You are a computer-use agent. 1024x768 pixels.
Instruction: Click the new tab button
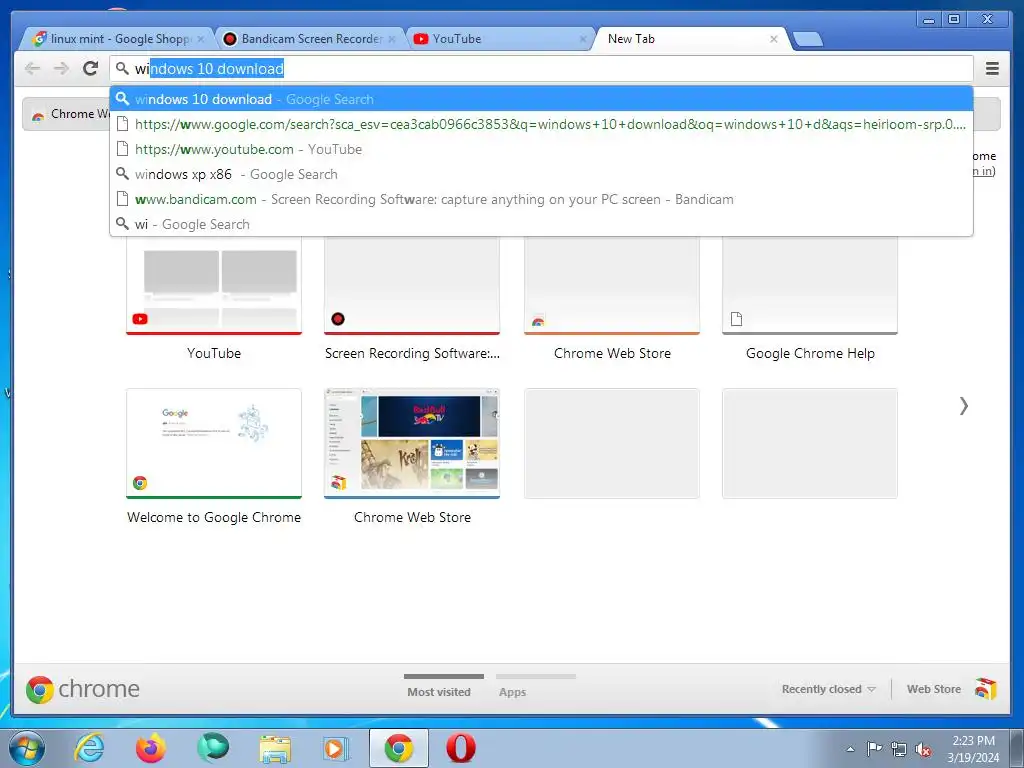pyautogui.click(x=808, y=39)
